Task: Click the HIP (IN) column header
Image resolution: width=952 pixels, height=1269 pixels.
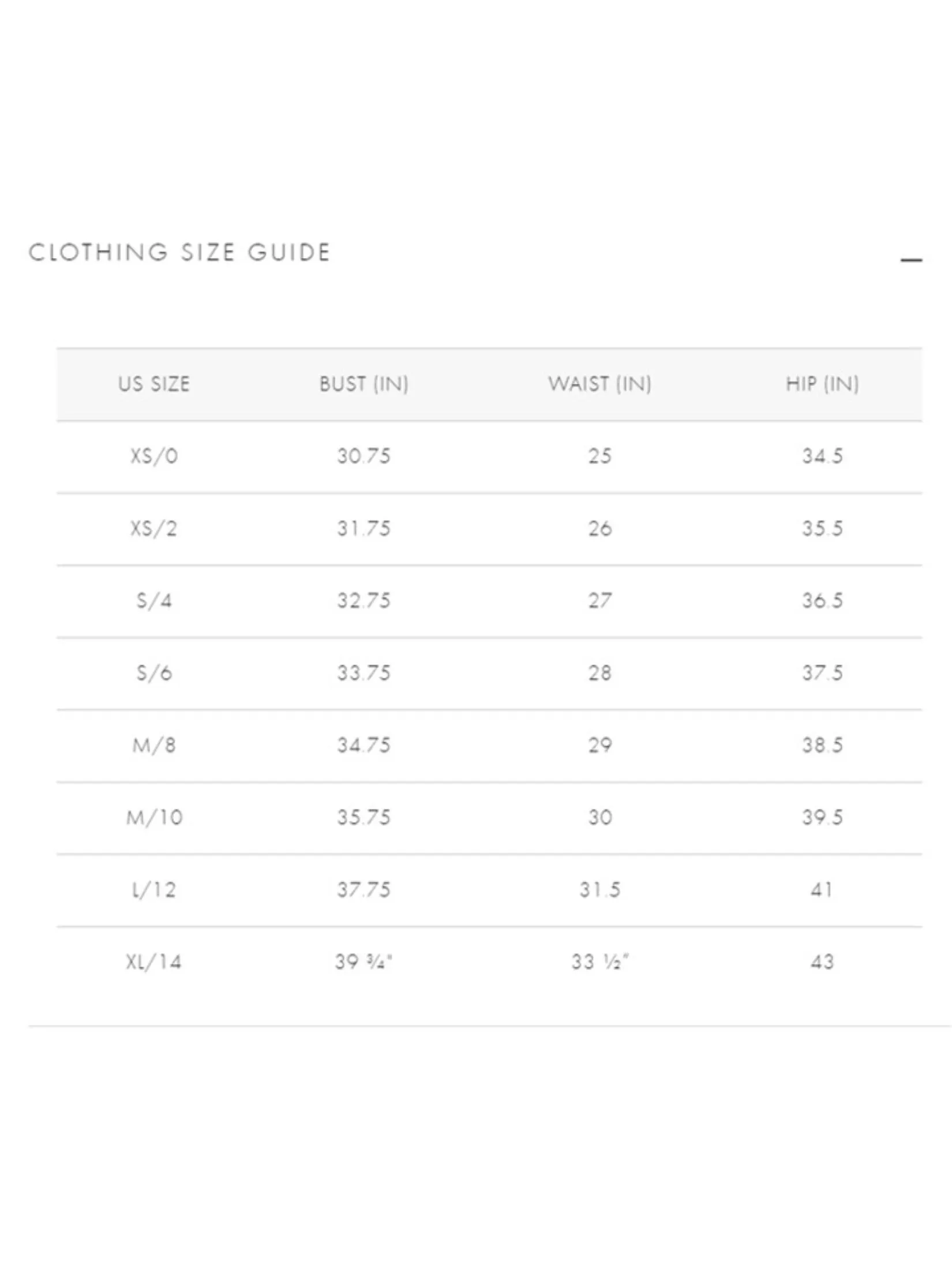Action: point(822,384)
